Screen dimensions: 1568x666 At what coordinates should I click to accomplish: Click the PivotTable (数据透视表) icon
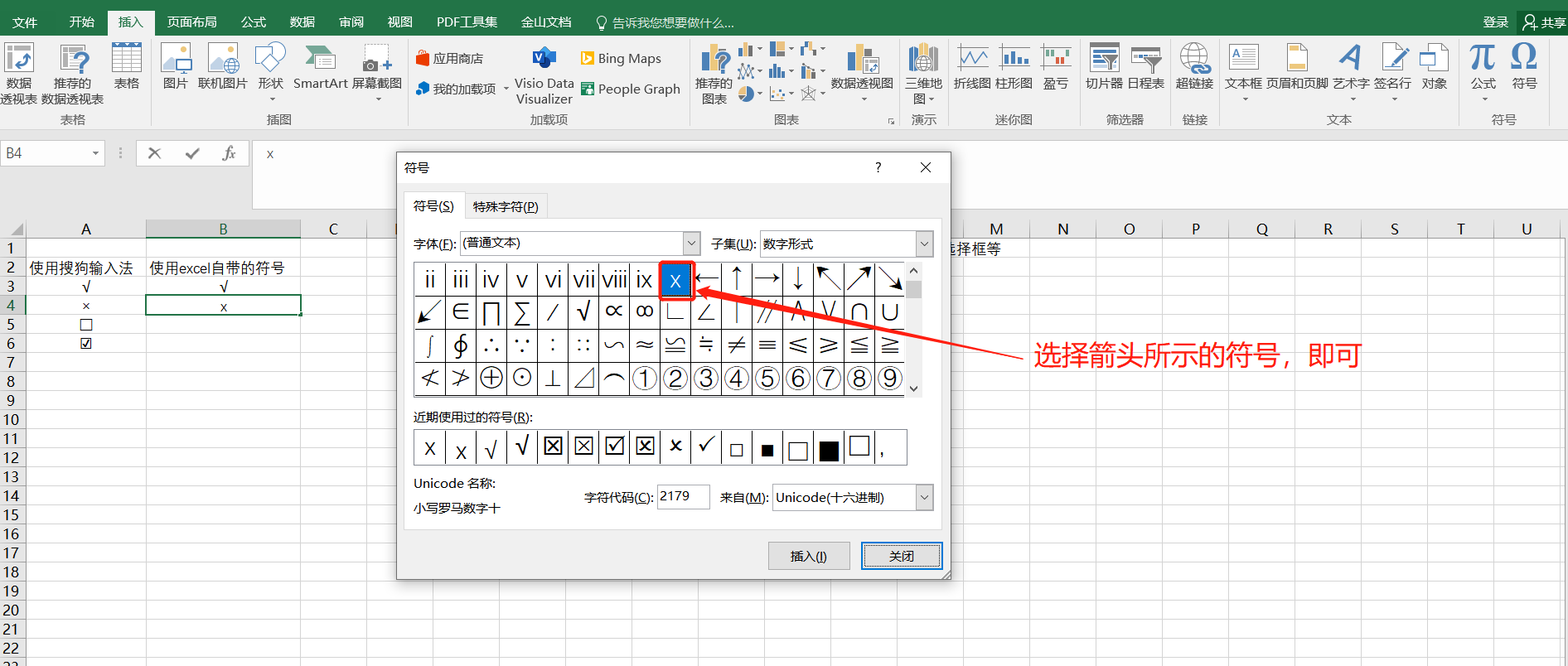click(x=18, y=74)
